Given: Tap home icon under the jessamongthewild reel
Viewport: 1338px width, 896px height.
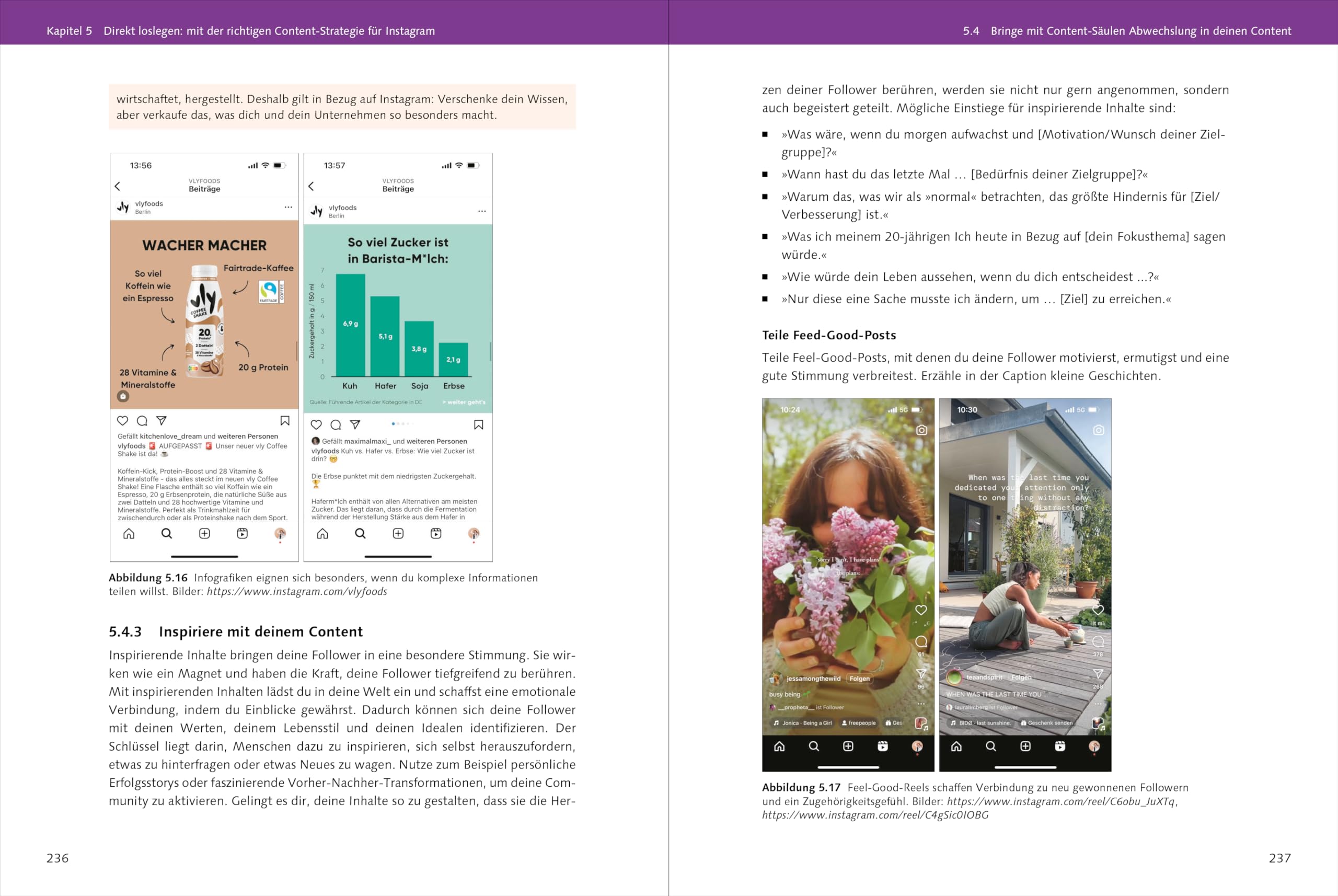Looking at the screenshot, I should [779, 746].
